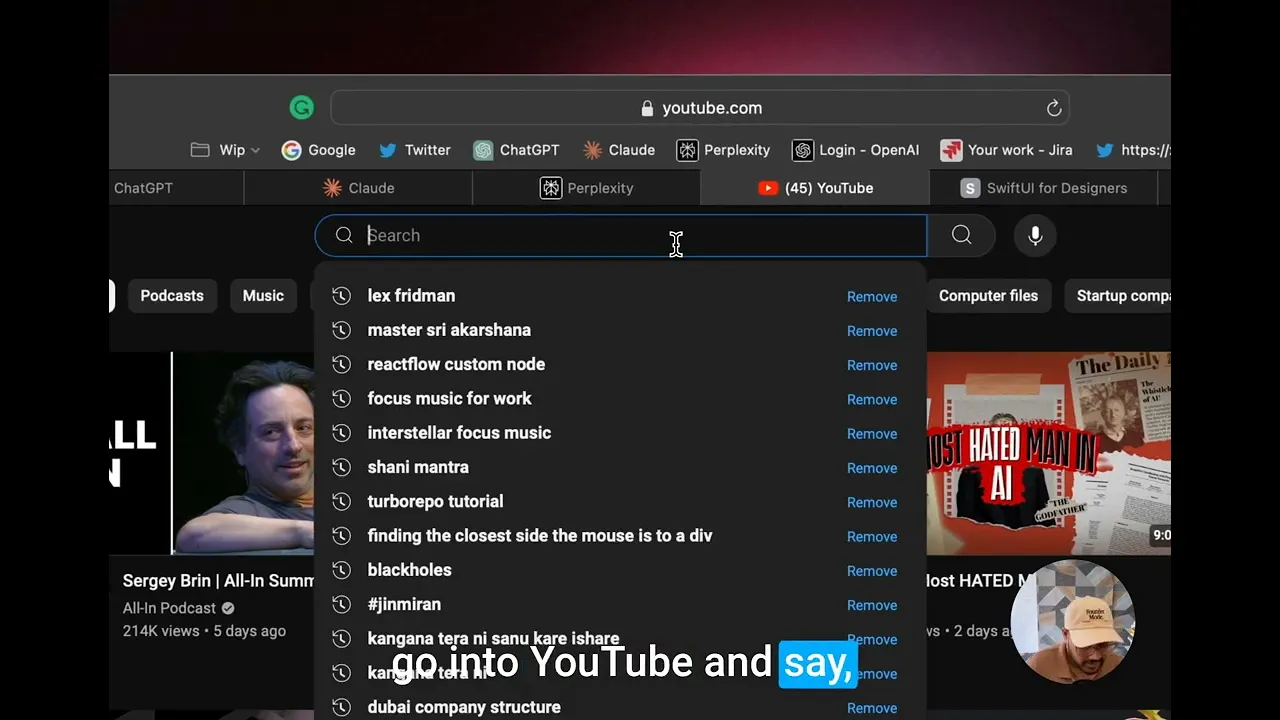Switch to the SwiftUI for Designers tab
This screenshot has width=1280, height=720.
coord(1043,188)
